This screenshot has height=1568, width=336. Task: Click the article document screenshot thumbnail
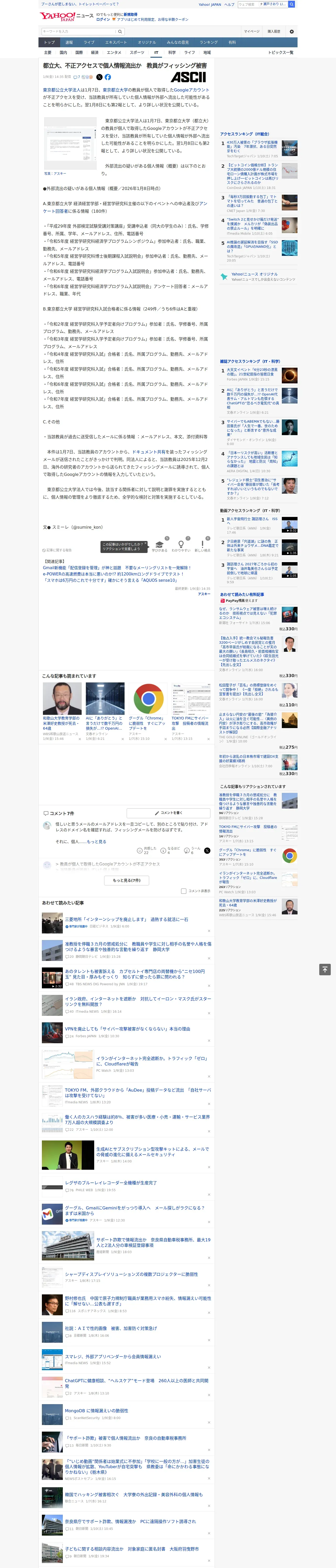[x=70, y=144]
